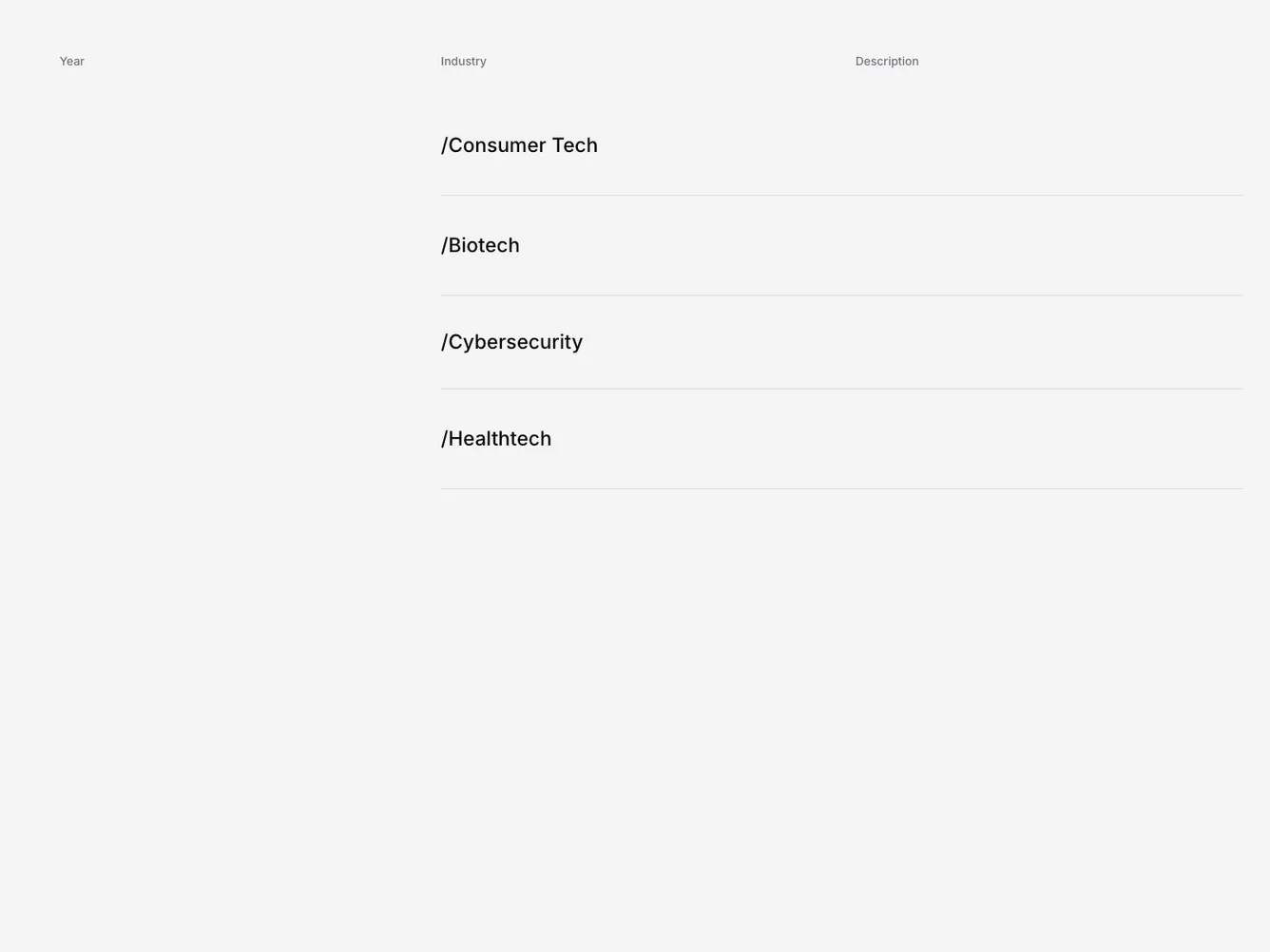Click the Description column header
The height and width of the screenshot is (952, 1270).
[x=887, y=61]
